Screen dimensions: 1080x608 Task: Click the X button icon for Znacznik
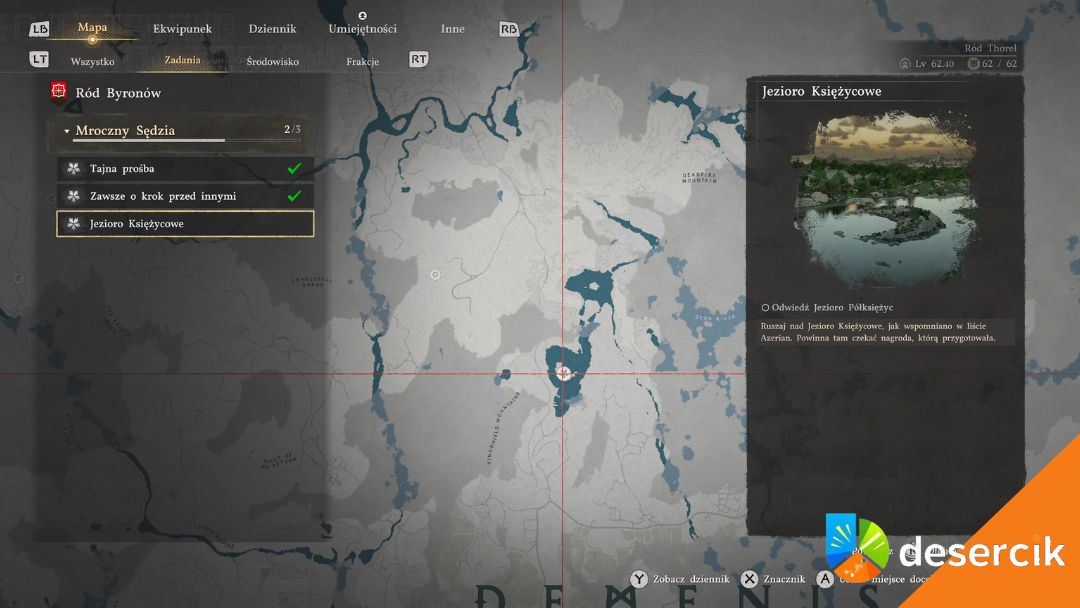pos(749,579)
